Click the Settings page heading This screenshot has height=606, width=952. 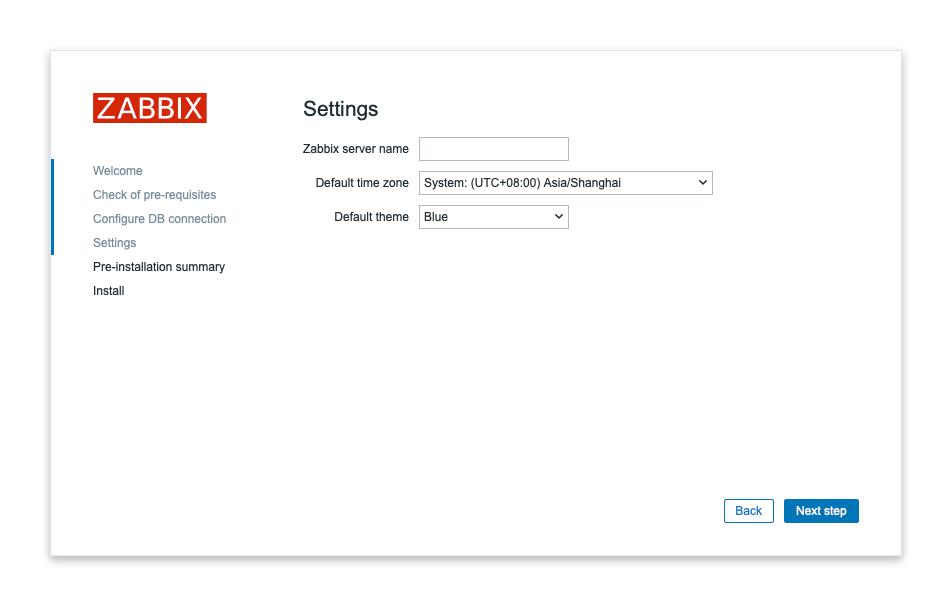tap(341, 109)
